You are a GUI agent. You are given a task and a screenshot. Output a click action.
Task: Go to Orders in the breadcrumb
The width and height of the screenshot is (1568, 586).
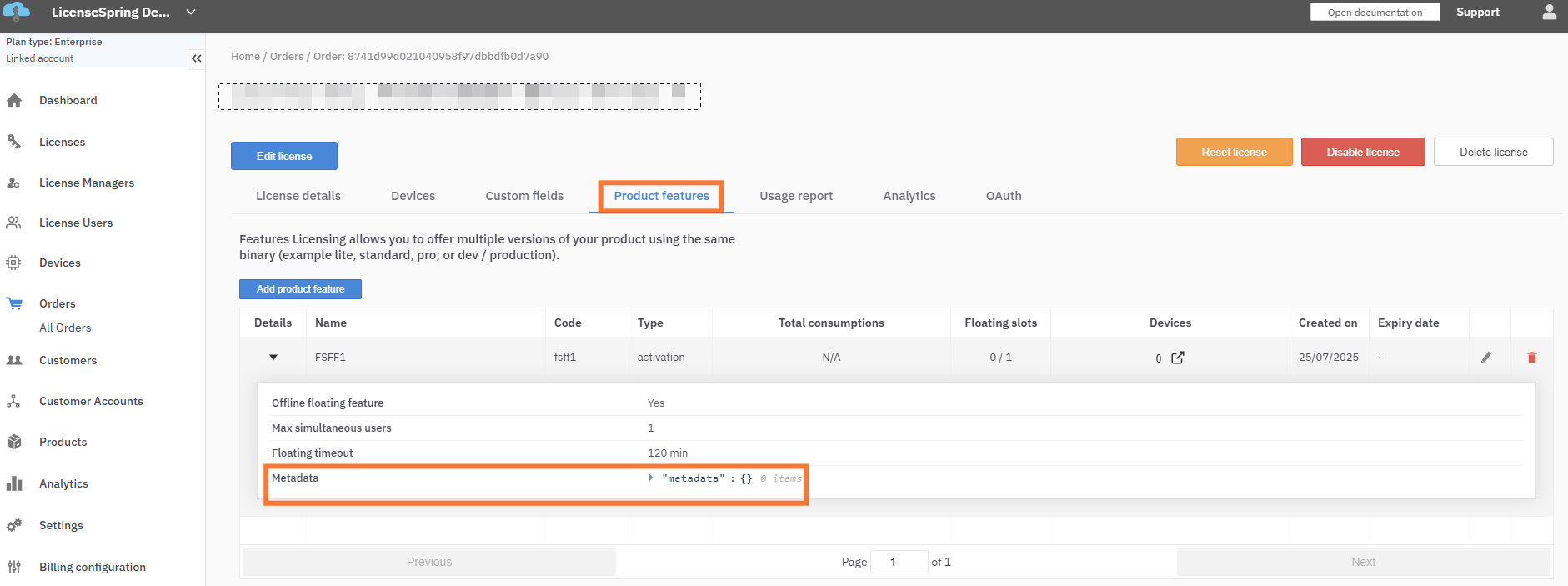point(287,57)
